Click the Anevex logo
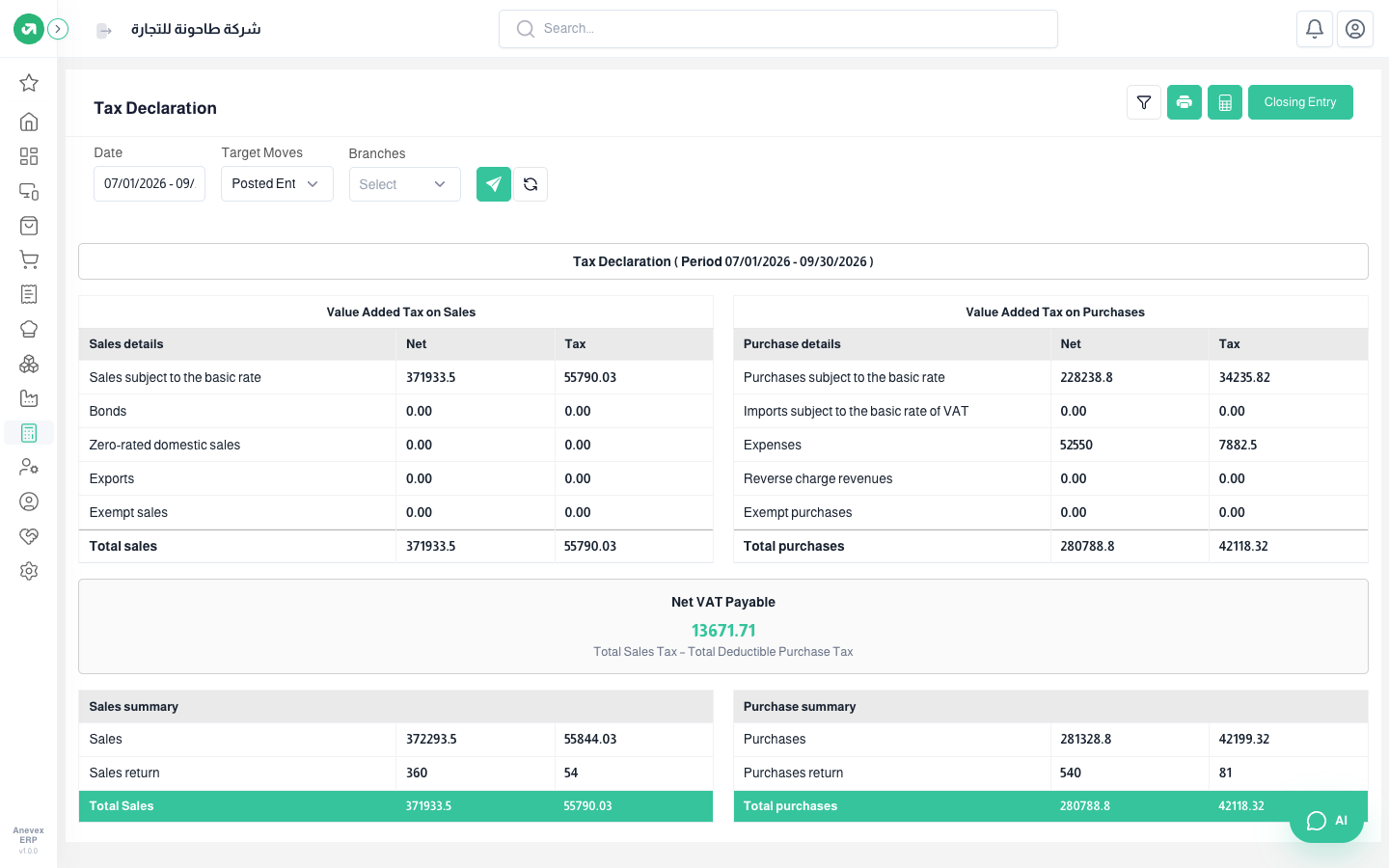This screenshot has height=868, width=1389. [x=29, y=29]
